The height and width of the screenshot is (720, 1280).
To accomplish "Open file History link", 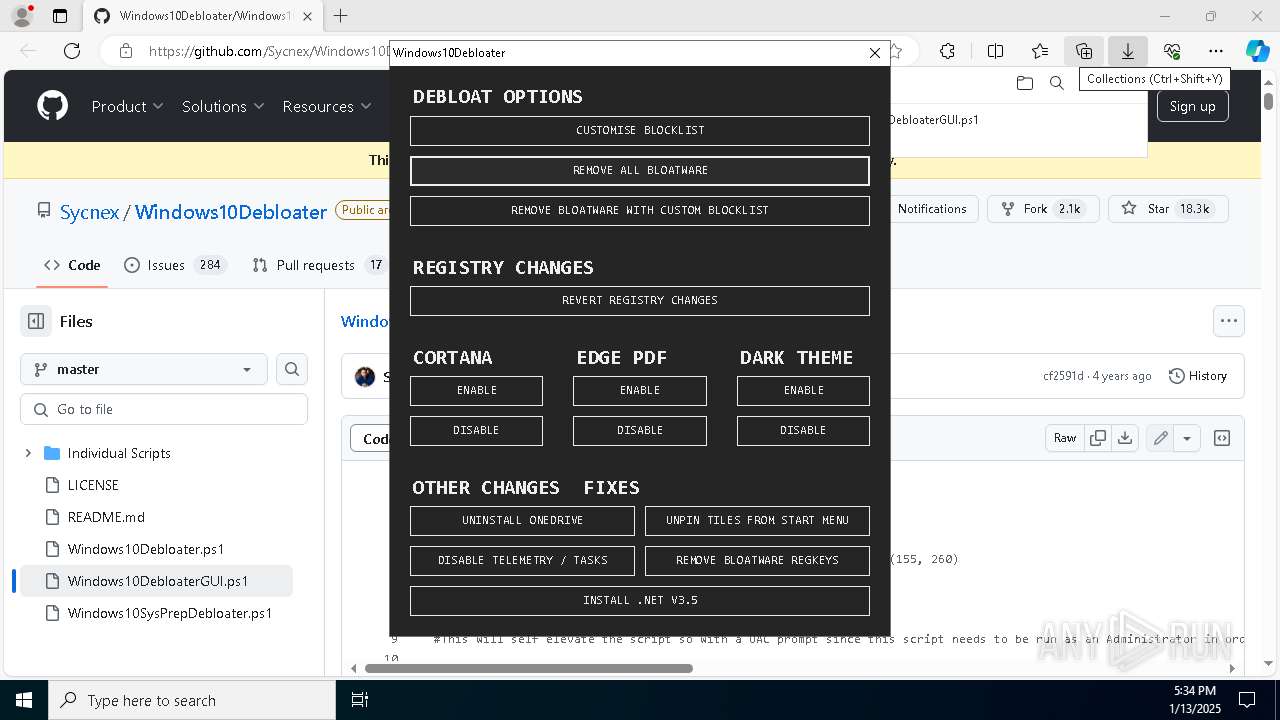I will coord(1197,376).
